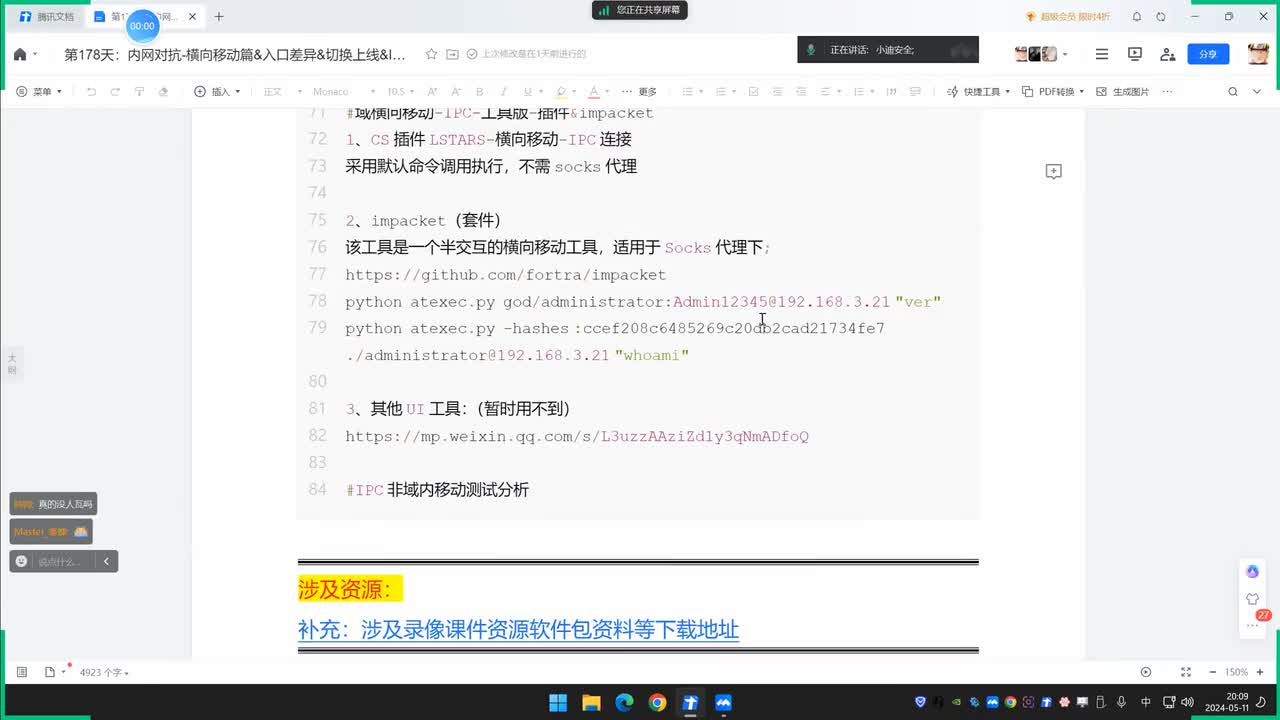Select the format painter tool
This screenshot has height=720, width=1280.
(x=139, y=91)
